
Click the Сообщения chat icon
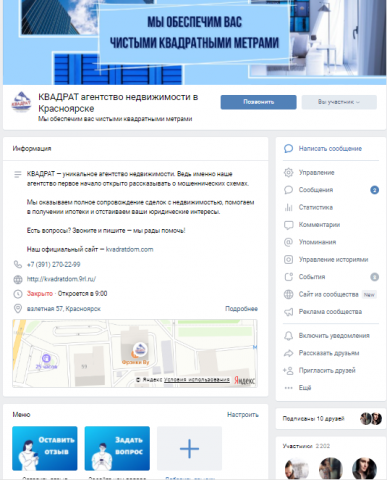click(288, 190)
